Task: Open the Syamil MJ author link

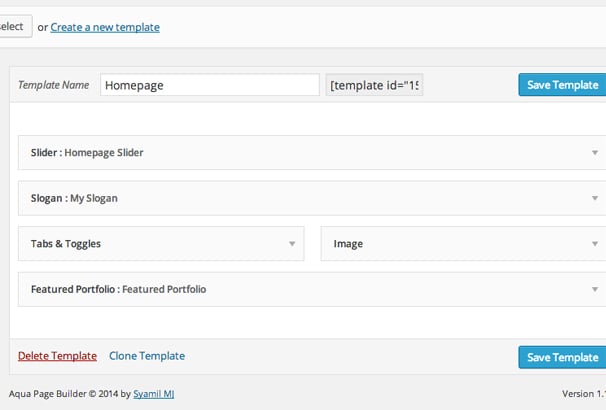Action: [153, 394]
